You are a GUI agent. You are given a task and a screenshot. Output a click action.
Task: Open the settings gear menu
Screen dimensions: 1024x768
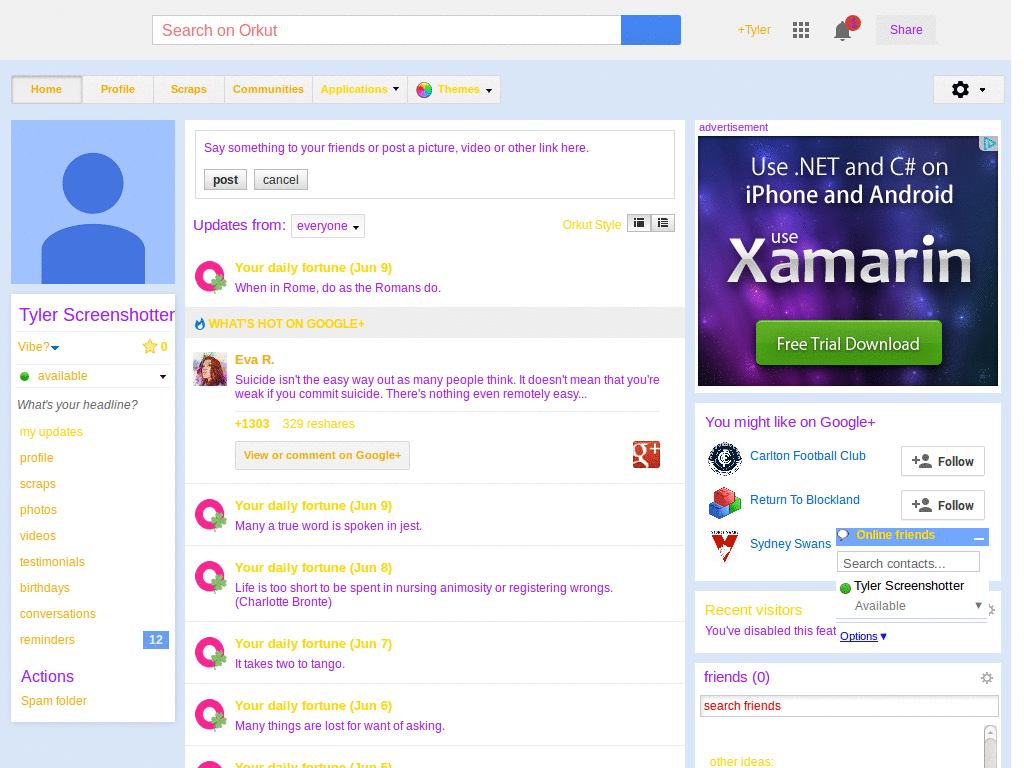[968, 89]
